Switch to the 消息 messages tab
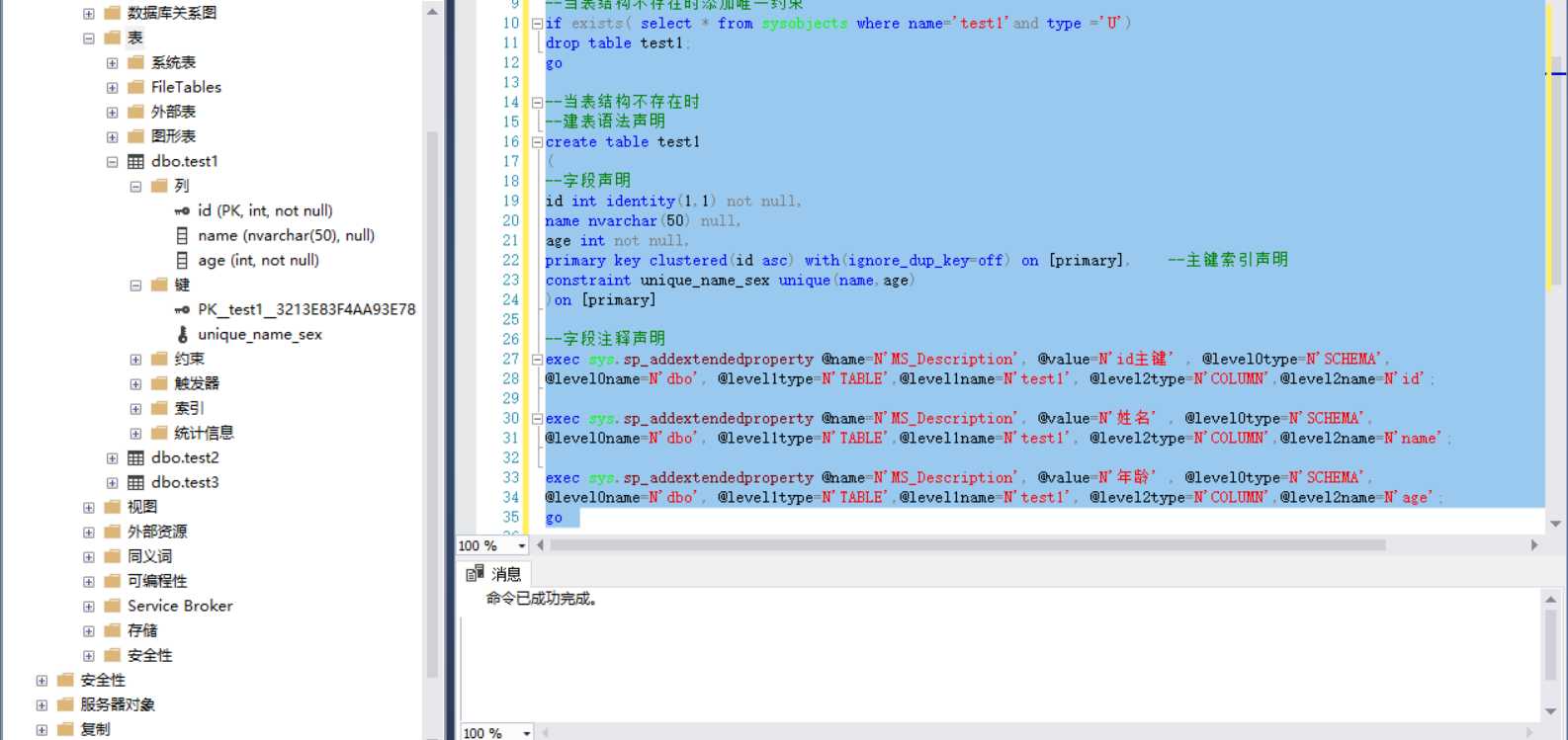The image size is (1568, 740). 494,574
